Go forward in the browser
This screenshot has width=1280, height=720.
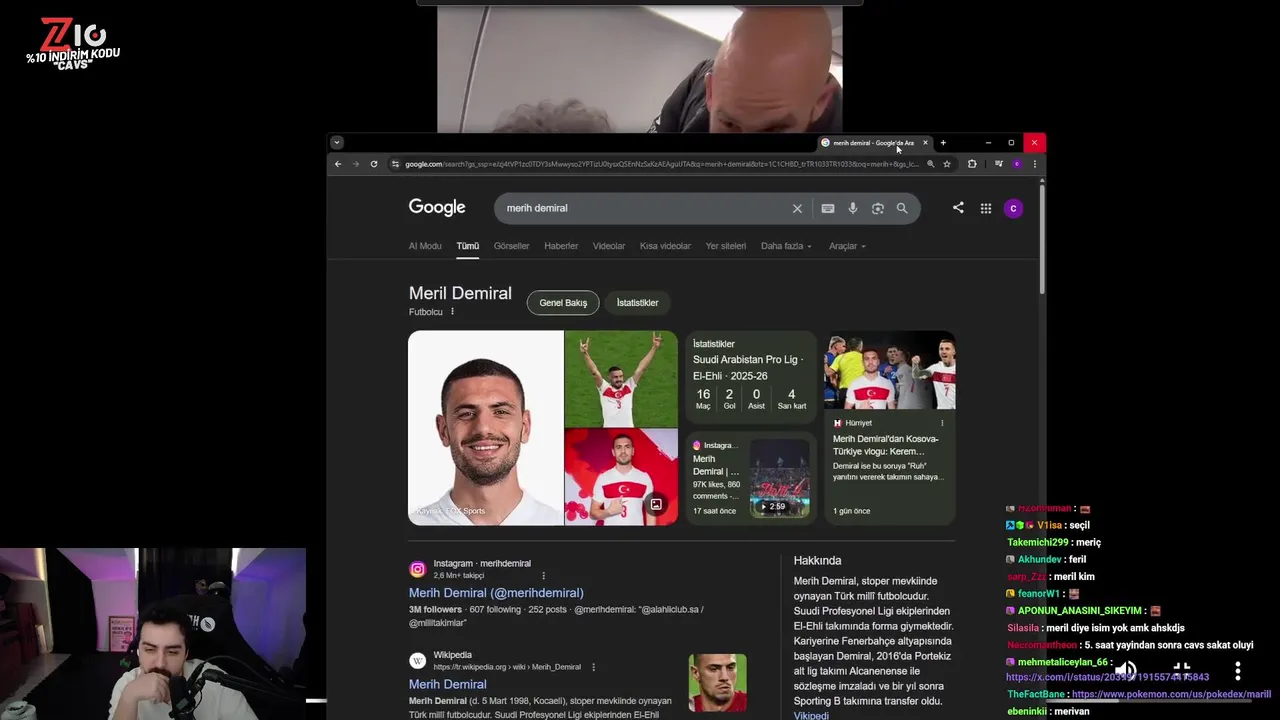(355, 164)
